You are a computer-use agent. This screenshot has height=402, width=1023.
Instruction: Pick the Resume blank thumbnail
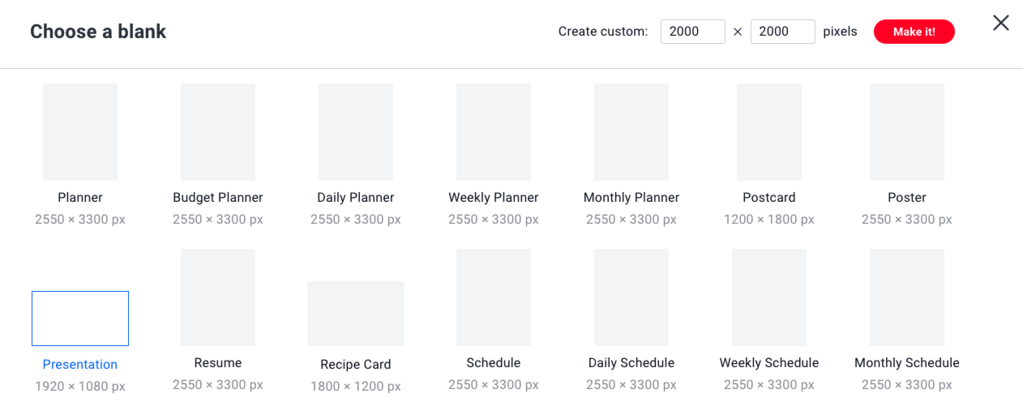pos(218,297)
